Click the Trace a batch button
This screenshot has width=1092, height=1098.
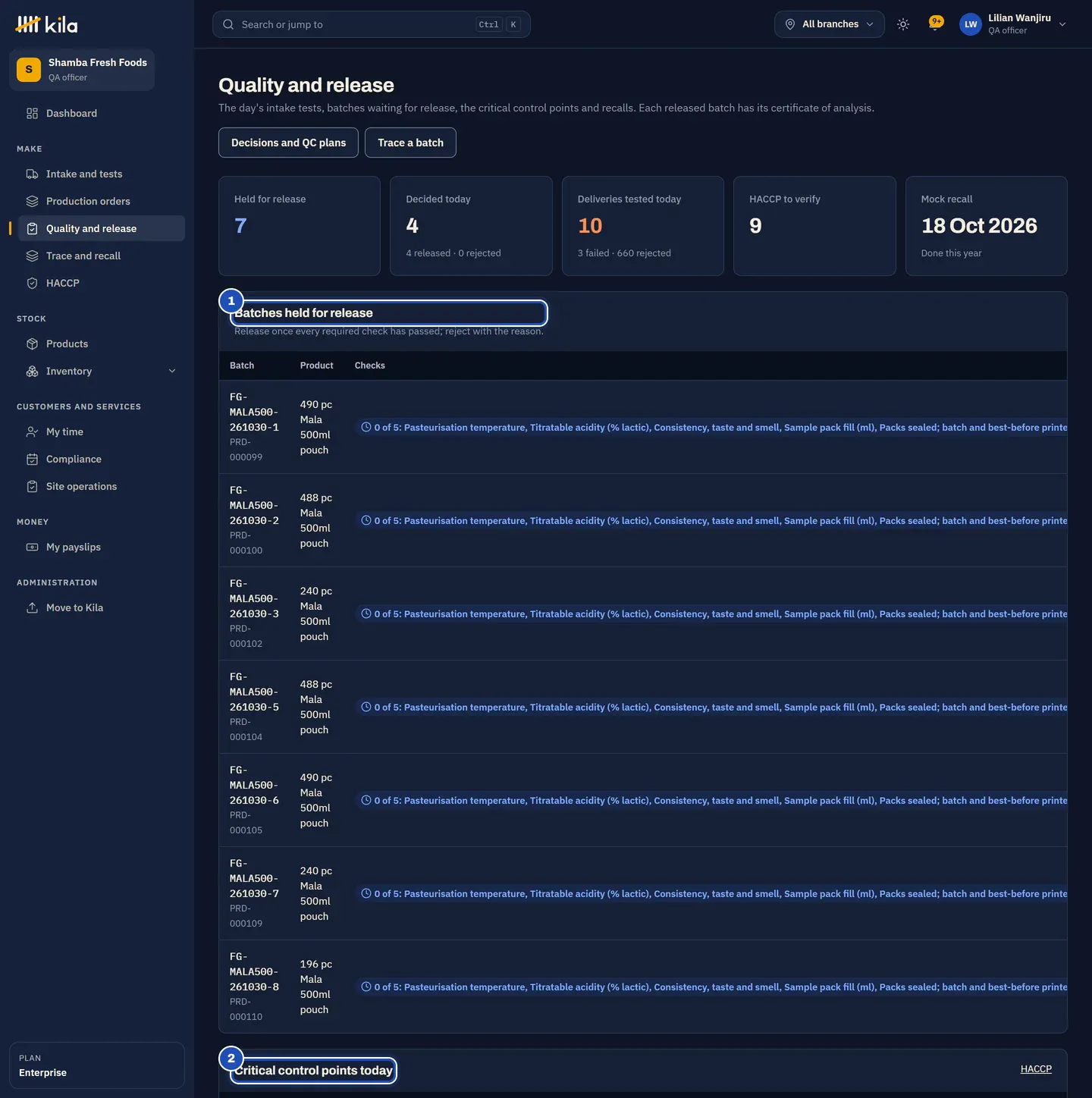click(410, 143)
